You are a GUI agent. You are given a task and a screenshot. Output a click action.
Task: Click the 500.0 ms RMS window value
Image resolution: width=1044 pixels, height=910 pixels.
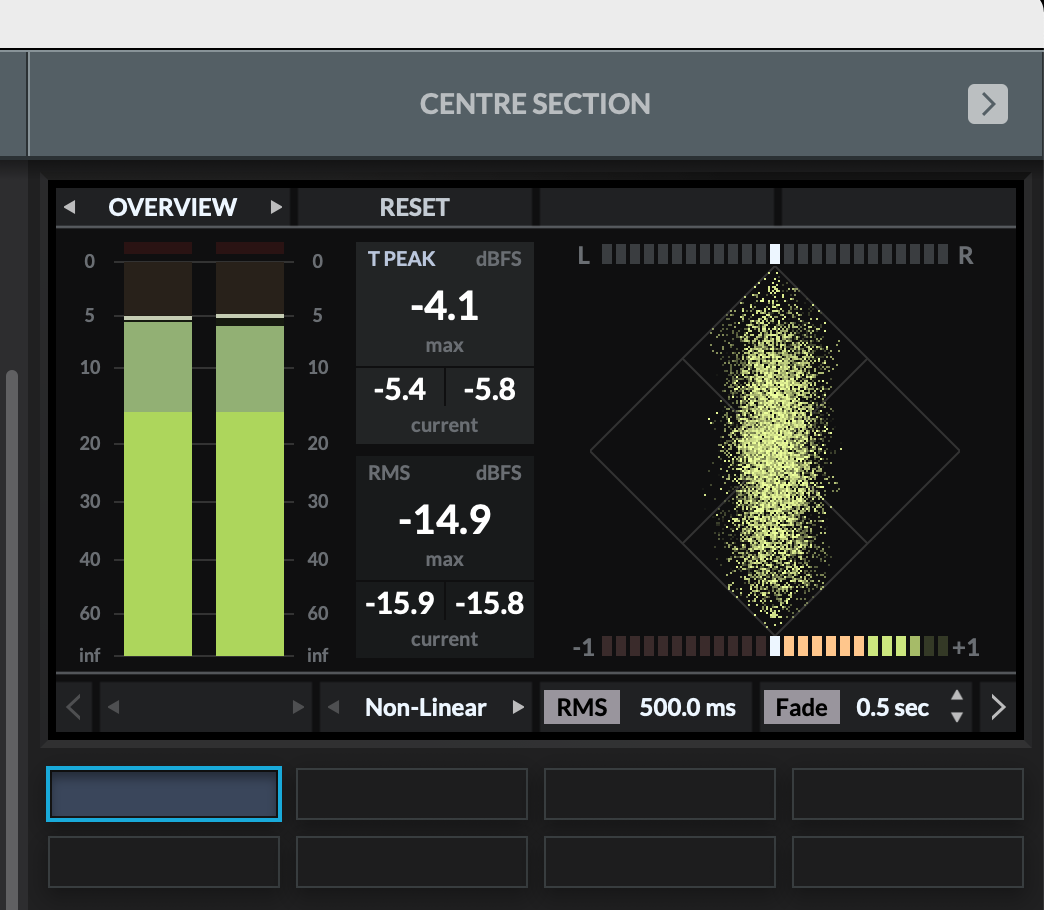(x=688, y=707)
